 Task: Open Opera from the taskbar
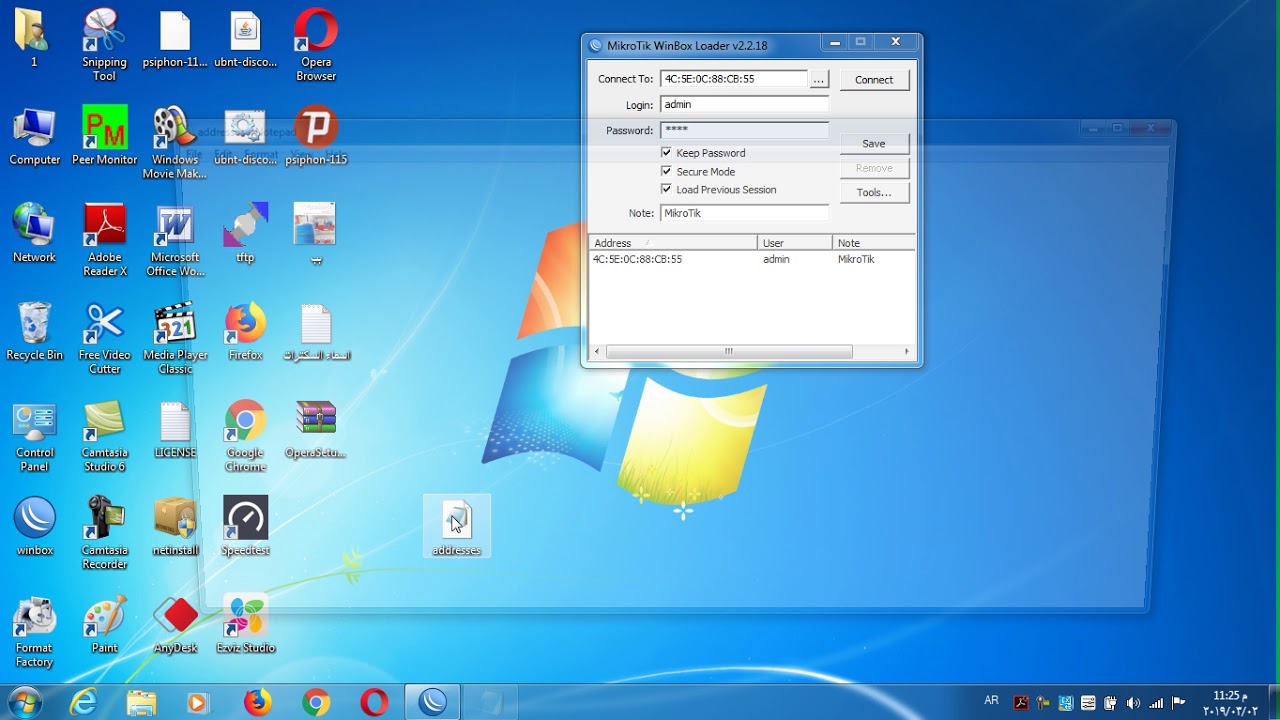point(374,703)
